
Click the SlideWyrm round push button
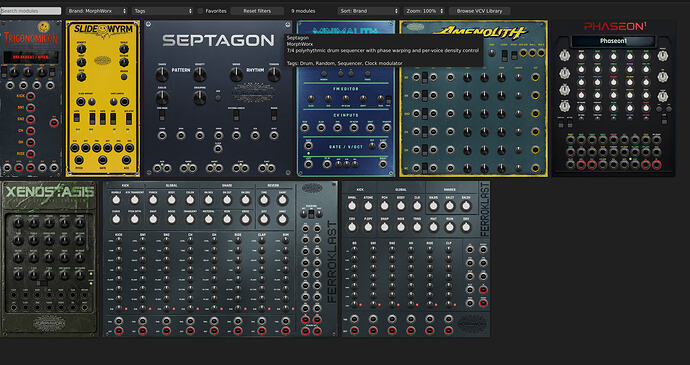pos(124,77)
